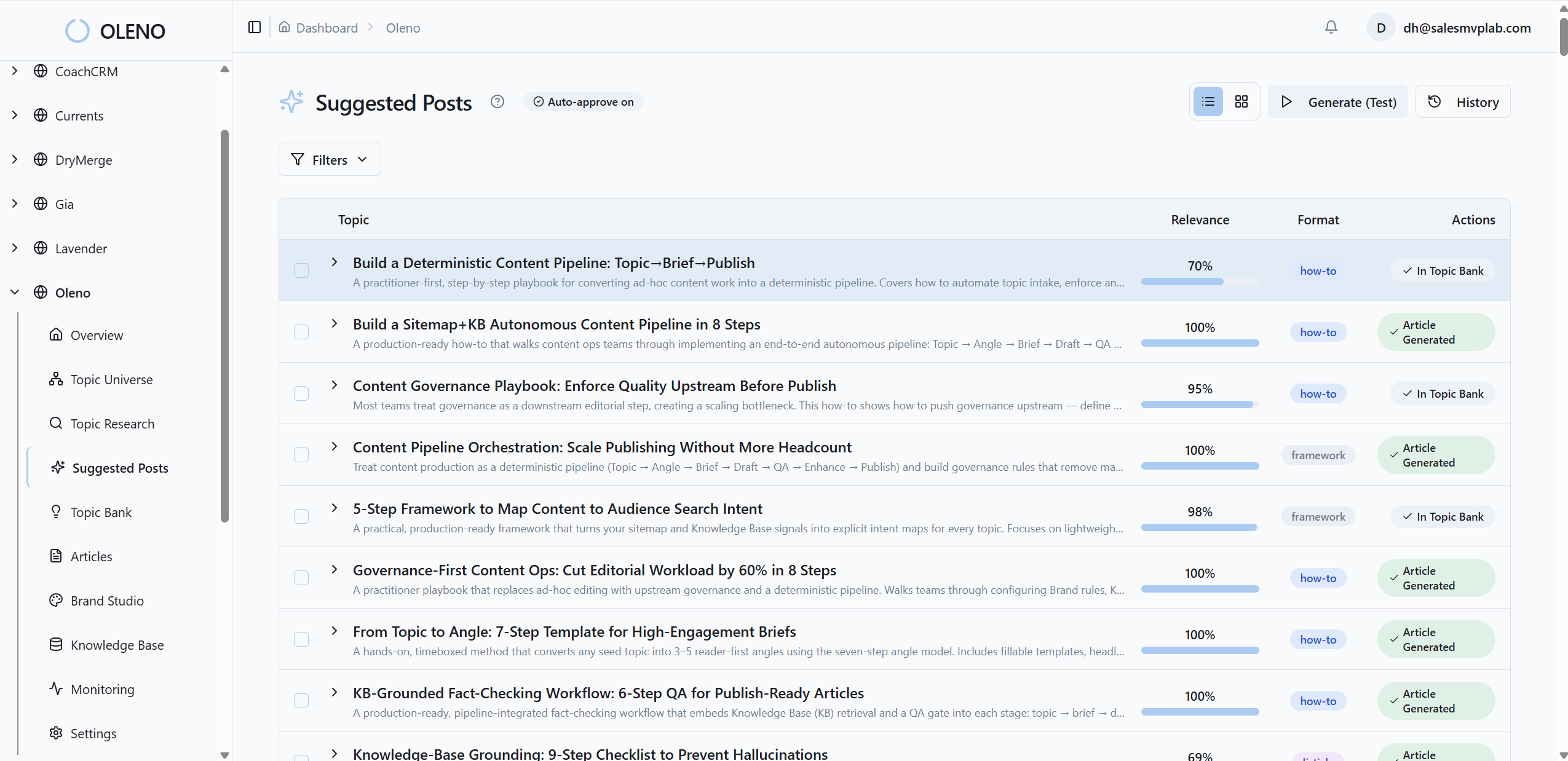Select the 5-Step Framework row checkbox
This screenshot has height=761, width=1568.
coord(301,516)
